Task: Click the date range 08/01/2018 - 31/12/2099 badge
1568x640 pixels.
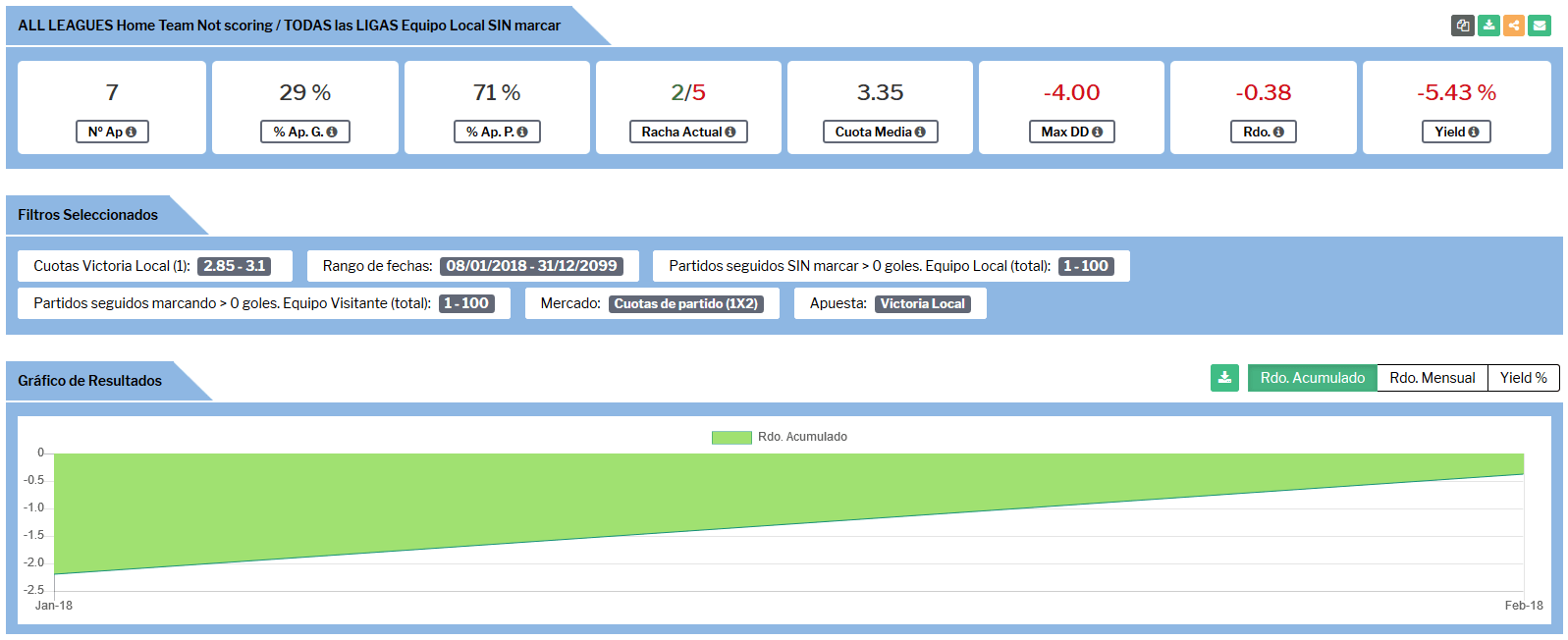Action: click(531, 266)
